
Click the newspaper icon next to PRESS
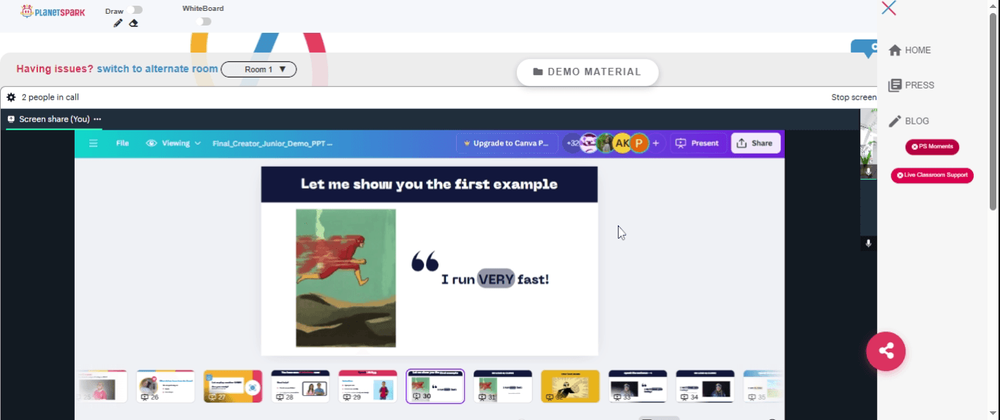(x=895, y=85)
